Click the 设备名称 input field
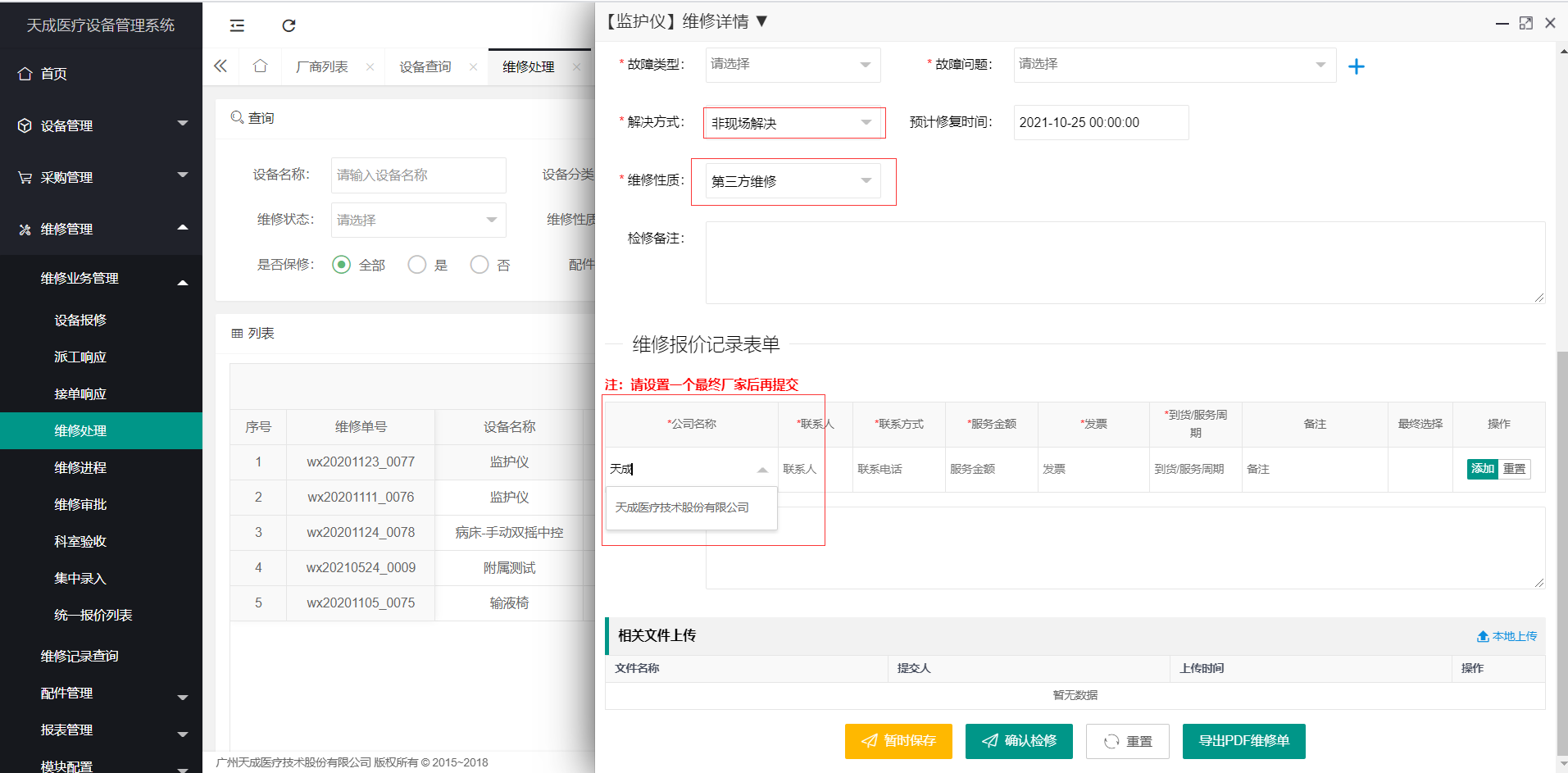The image size is (1568, 773). coord(418,175)
